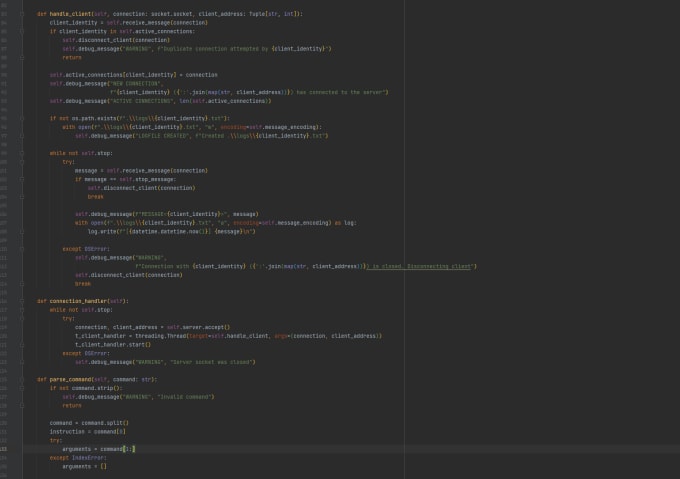Click 'Server socket was closed' string

click(212, 362)
